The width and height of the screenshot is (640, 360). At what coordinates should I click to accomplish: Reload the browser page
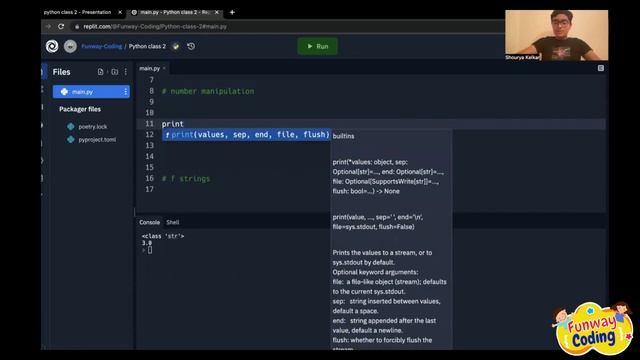(61, 27)
